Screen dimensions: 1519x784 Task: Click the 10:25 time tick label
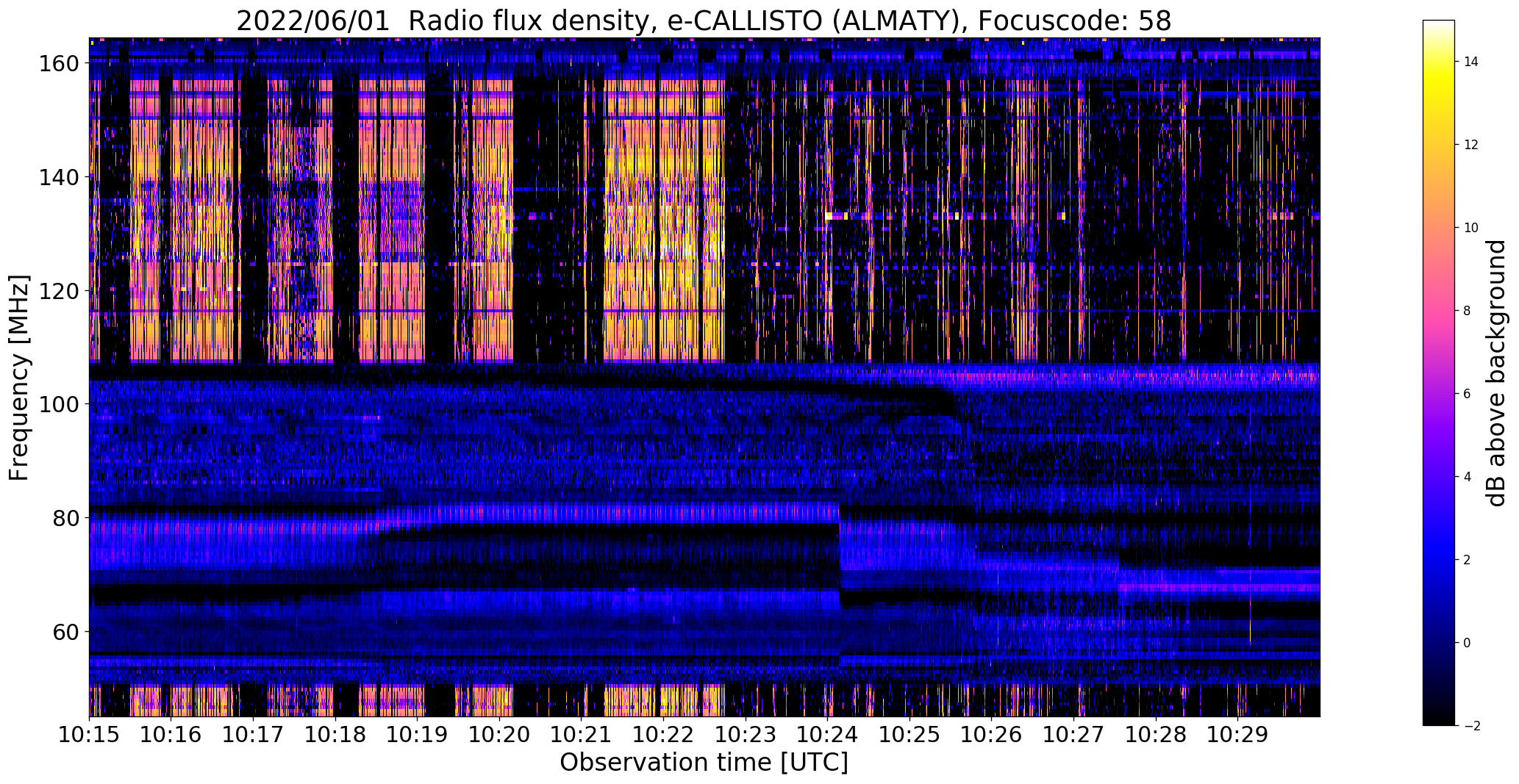click(909, 735)
